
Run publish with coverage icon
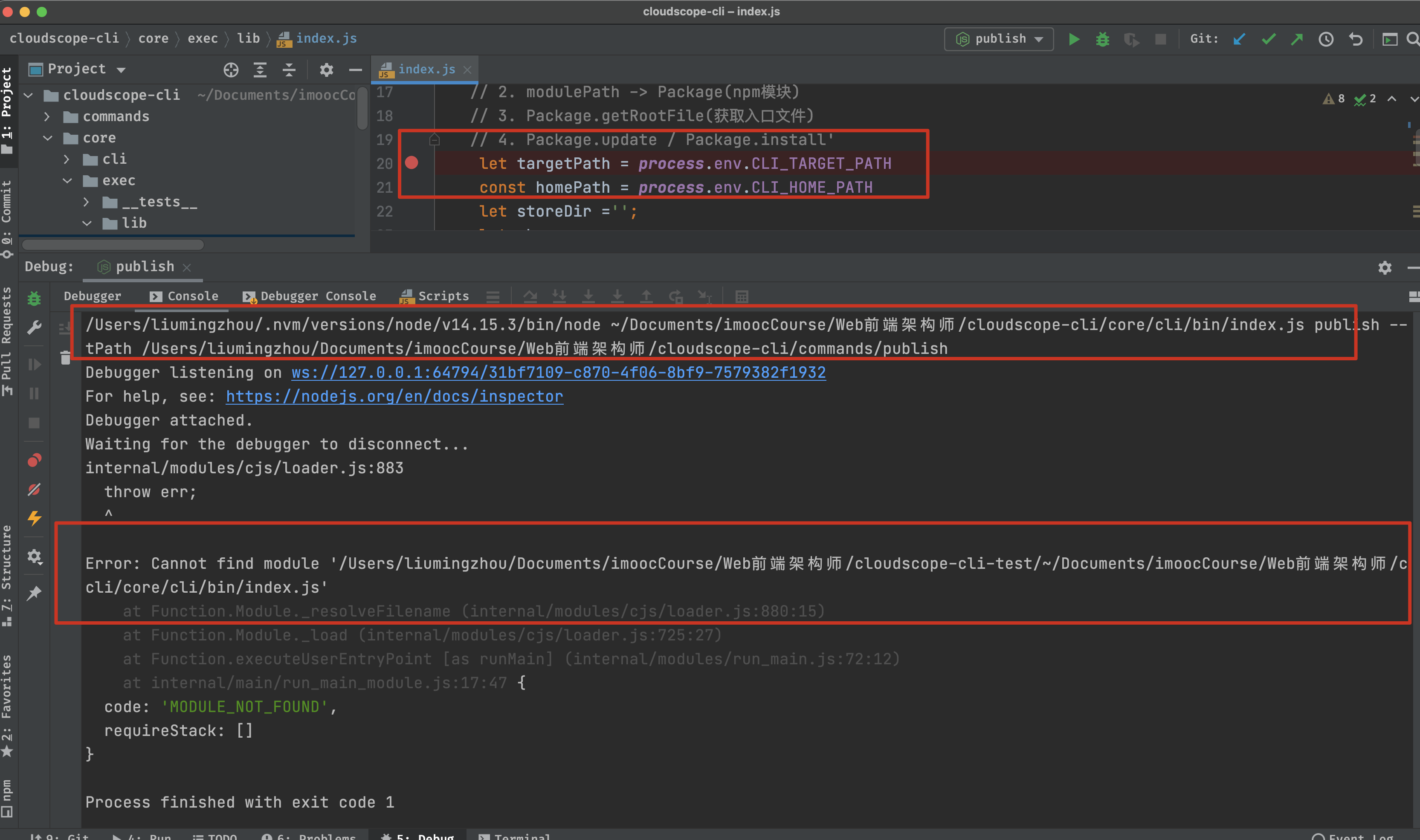point(1131,39)
